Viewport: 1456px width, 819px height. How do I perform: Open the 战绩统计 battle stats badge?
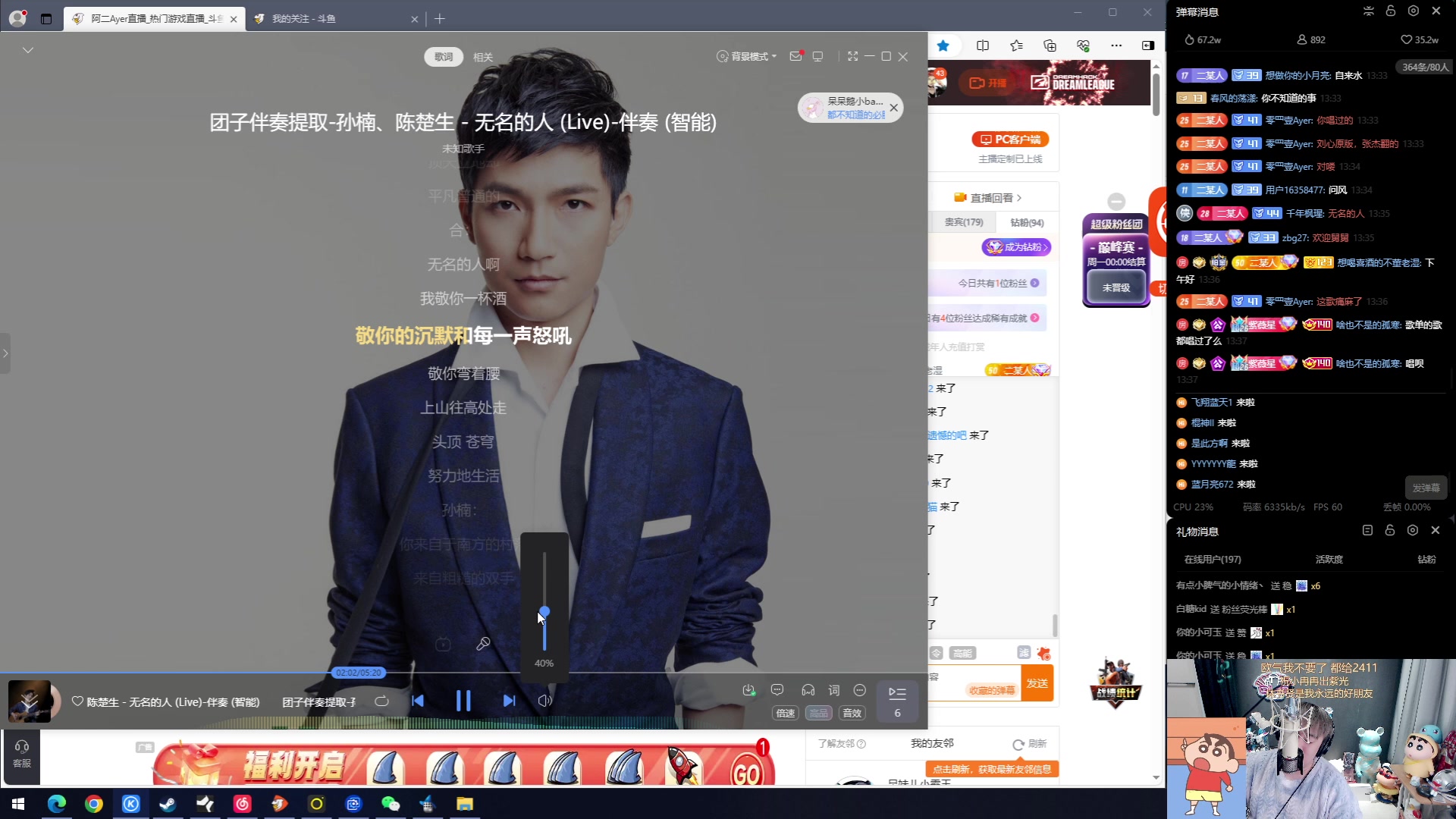coord(1115,684)
